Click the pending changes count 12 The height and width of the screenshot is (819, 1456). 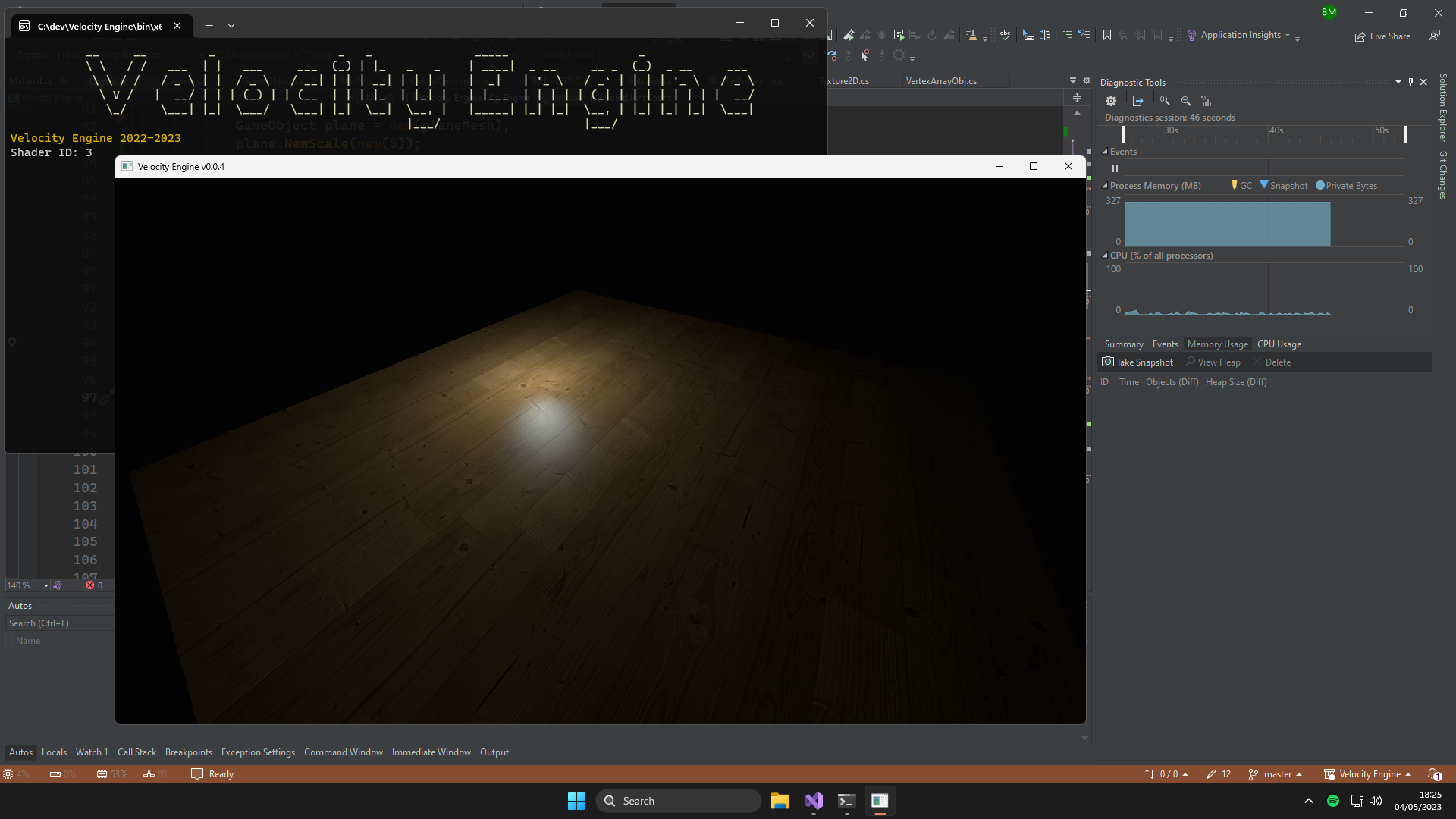[1219, 774]
